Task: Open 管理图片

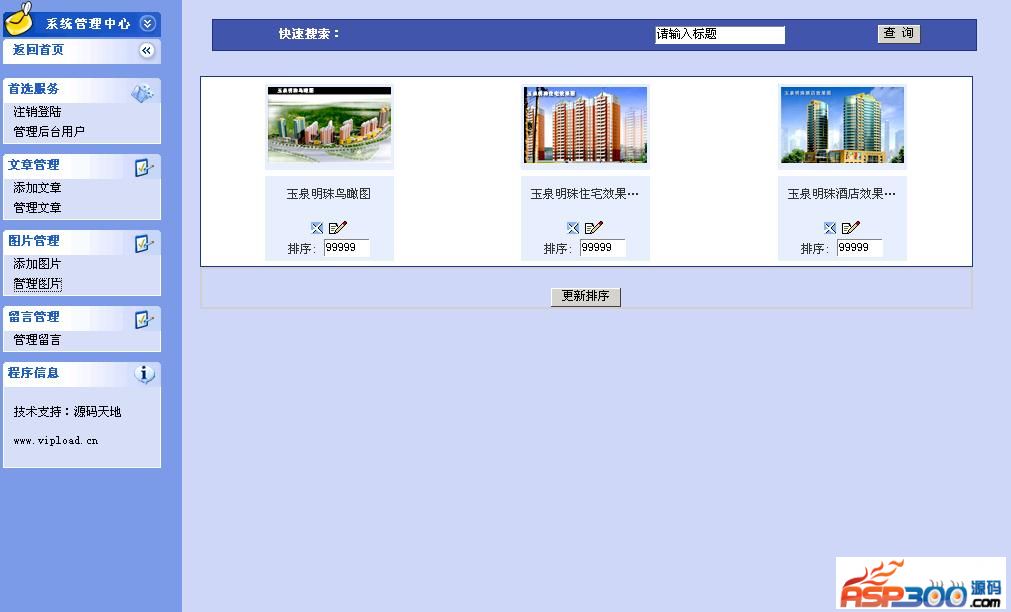Action: click(37, 284)
